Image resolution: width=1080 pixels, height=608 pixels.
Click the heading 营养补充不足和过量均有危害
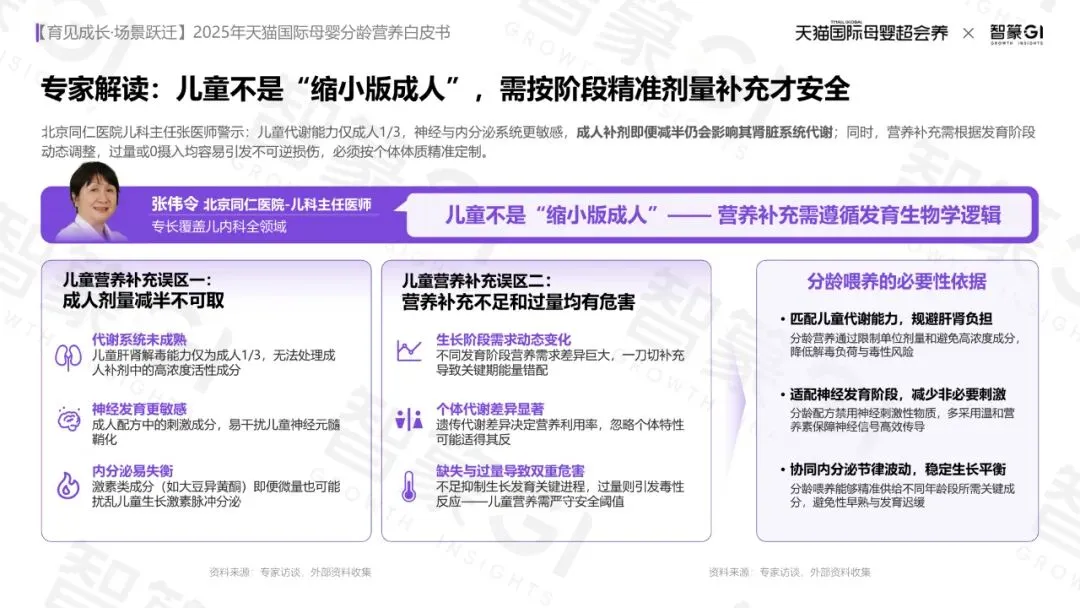[x=518, y=302]
